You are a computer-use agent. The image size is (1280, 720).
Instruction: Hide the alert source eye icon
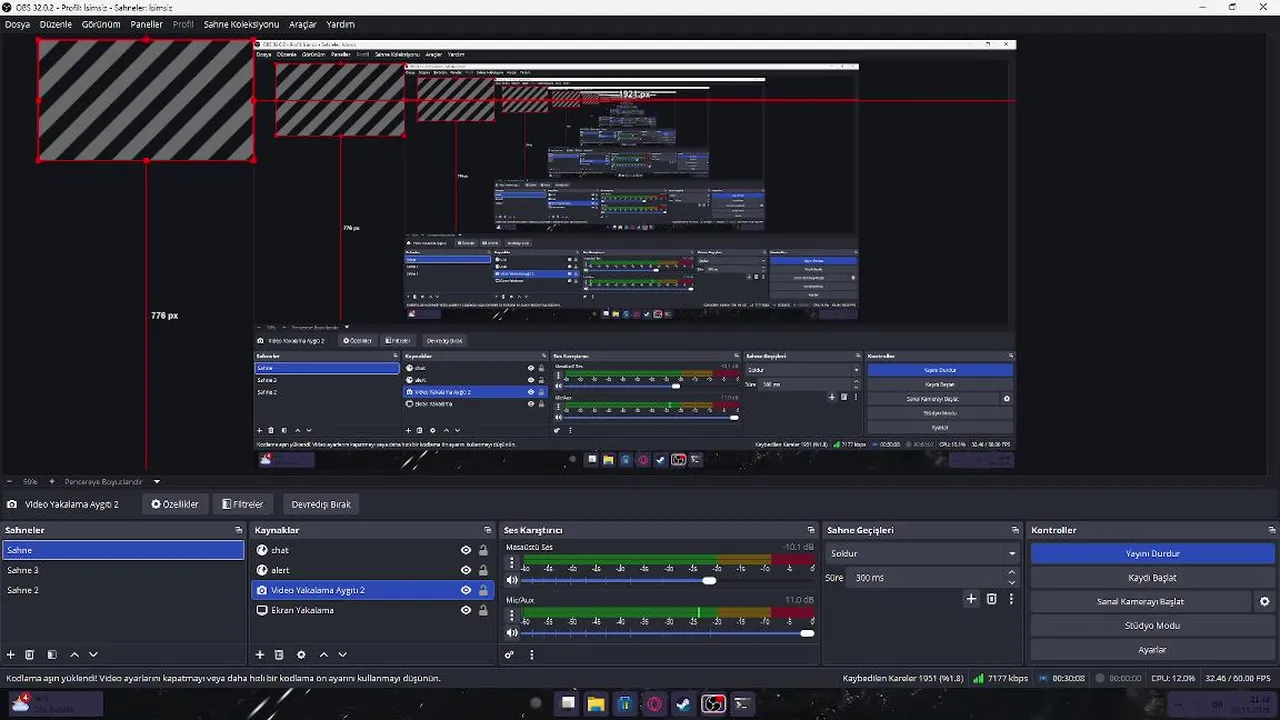coord(466,570)
